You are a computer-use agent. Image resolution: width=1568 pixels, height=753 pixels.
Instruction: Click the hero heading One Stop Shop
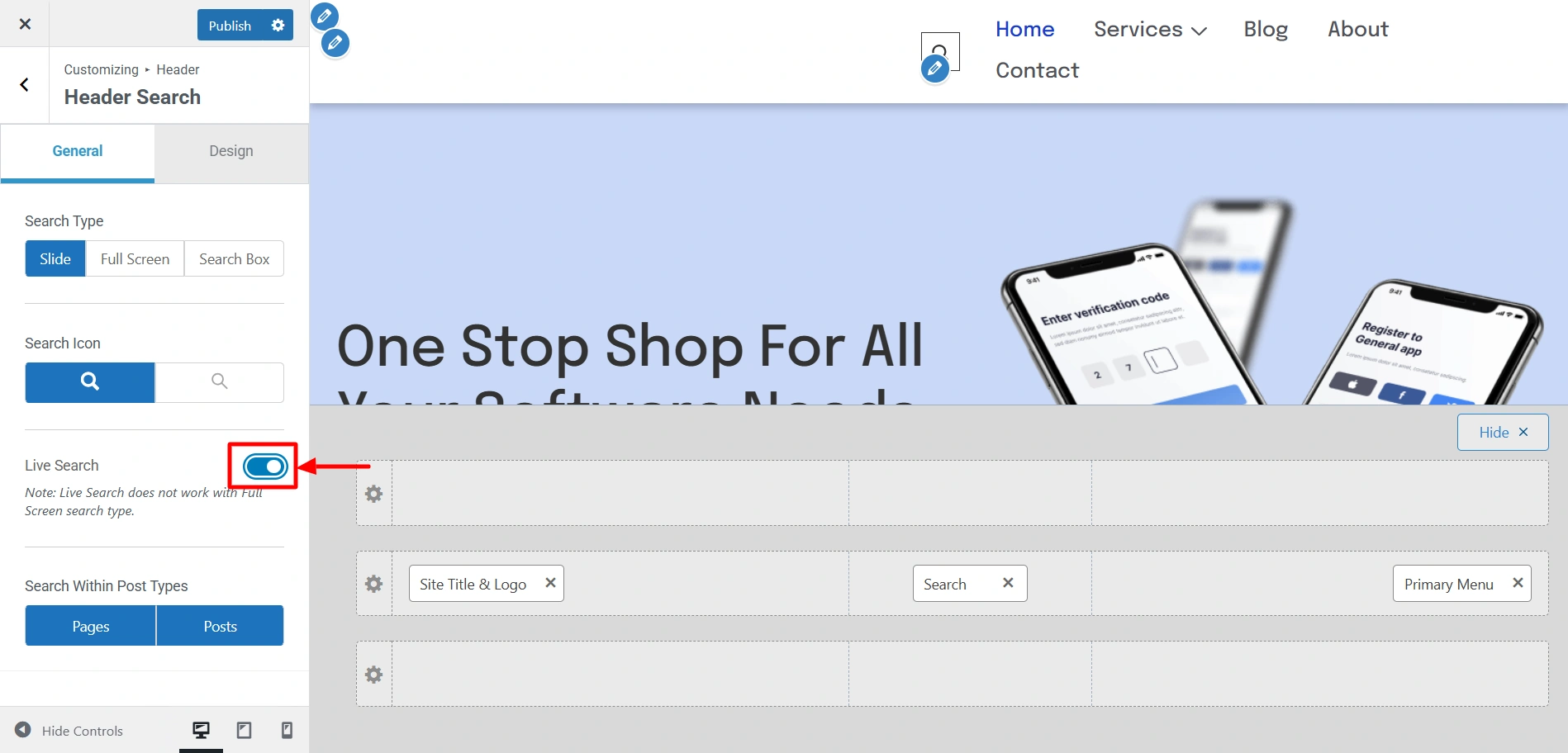[x=630, y=362]
